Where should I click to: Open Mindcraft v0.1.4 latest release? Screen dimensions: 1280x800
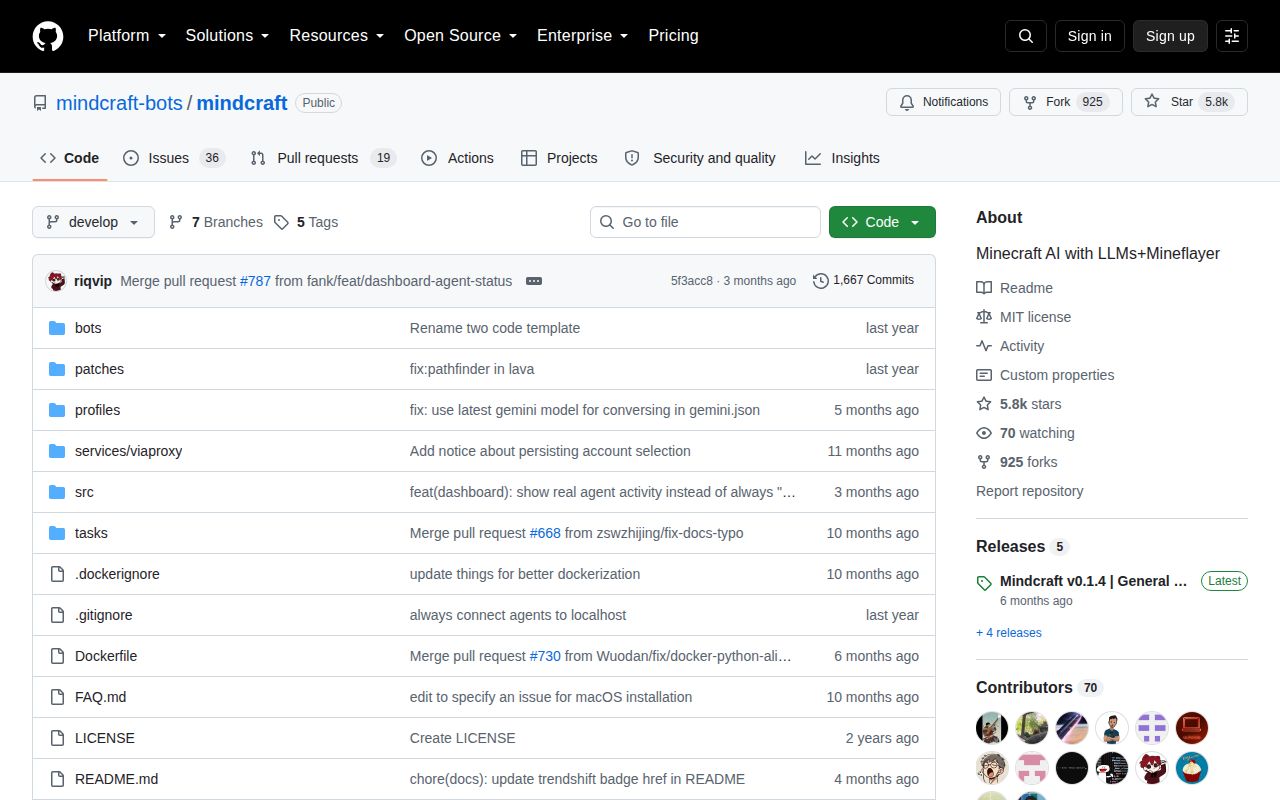[1094, 581]
